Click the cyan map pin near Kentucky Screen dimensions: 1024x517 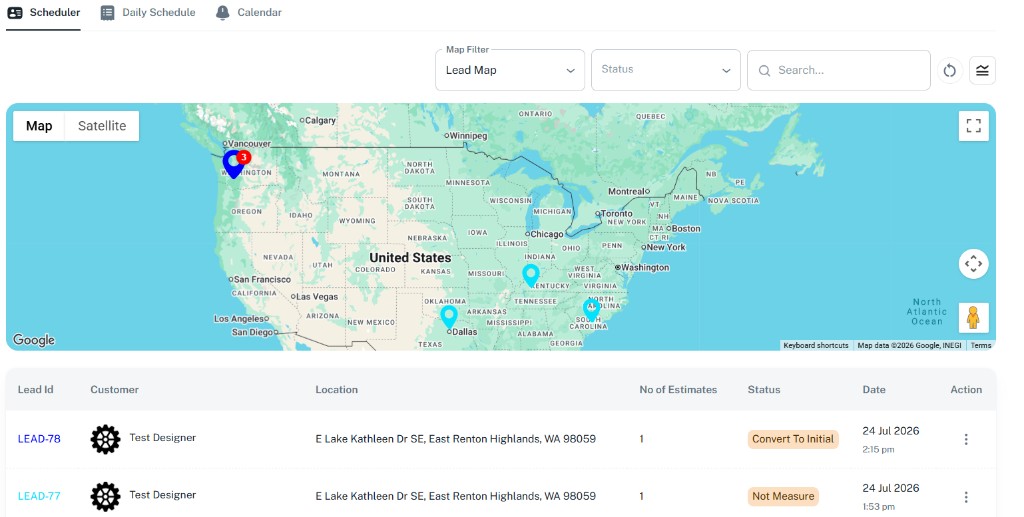coord(531,275)
